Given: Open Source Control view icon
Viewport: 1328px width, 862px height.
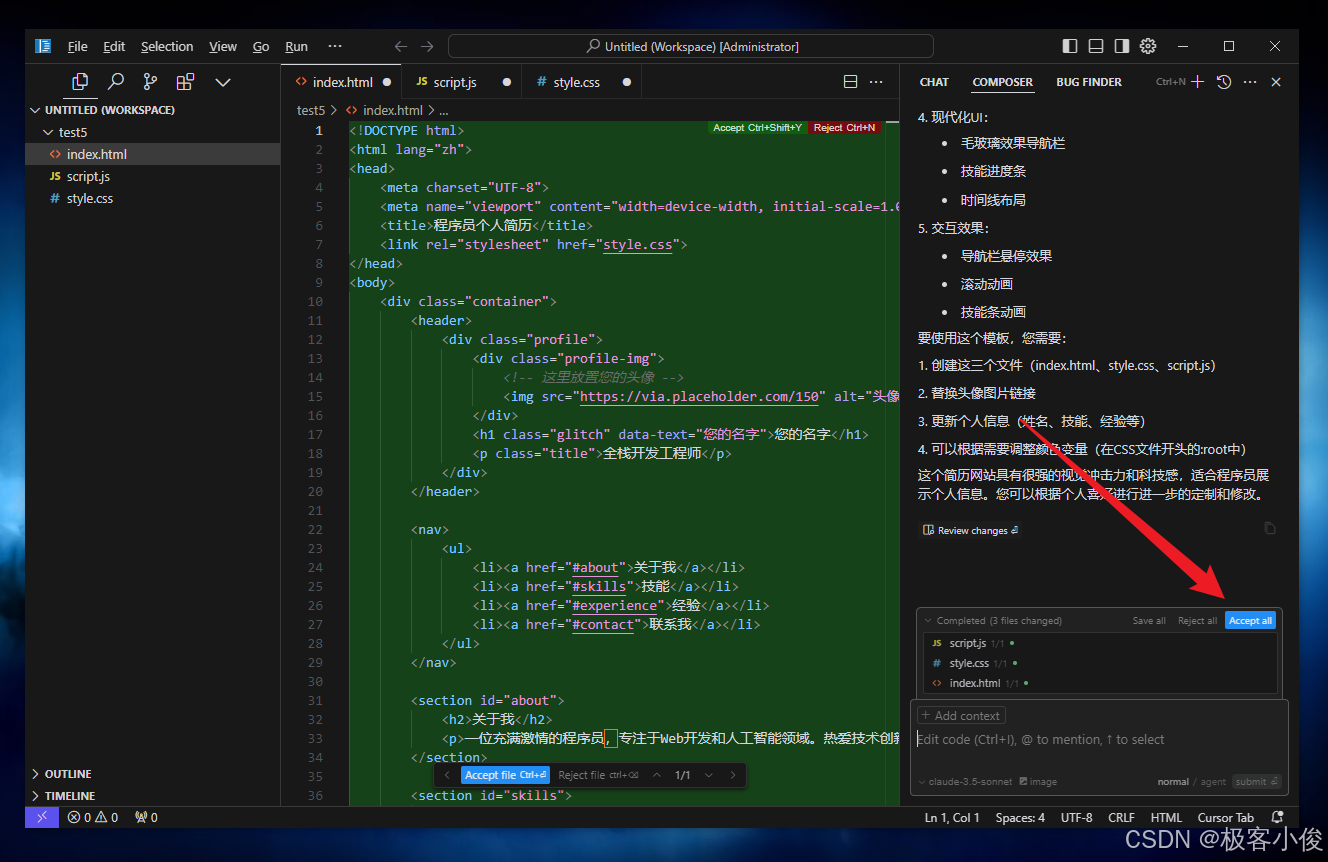Looking at the screenshot, I should click(x=150, y=82).
